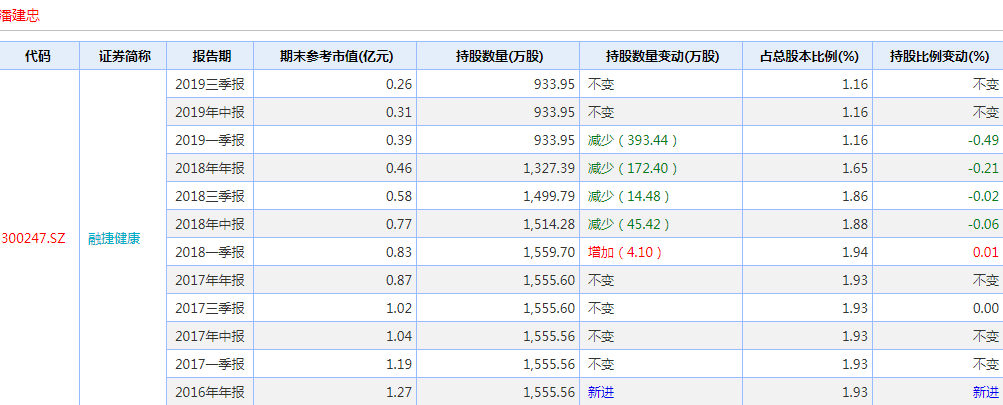
Task: Select the 1.94 share ratio cell
Action: tap(808, 252)
